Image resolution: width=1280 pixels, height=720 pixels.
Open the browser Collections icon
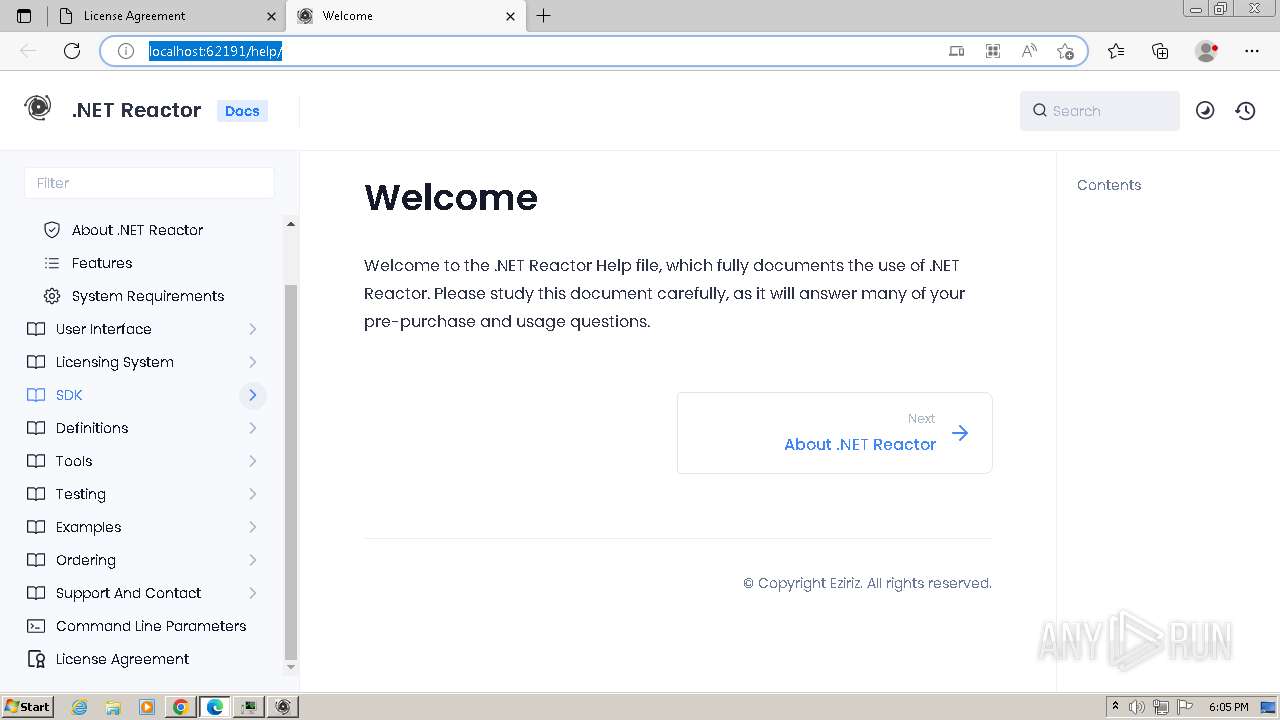tap(1160, 51)
